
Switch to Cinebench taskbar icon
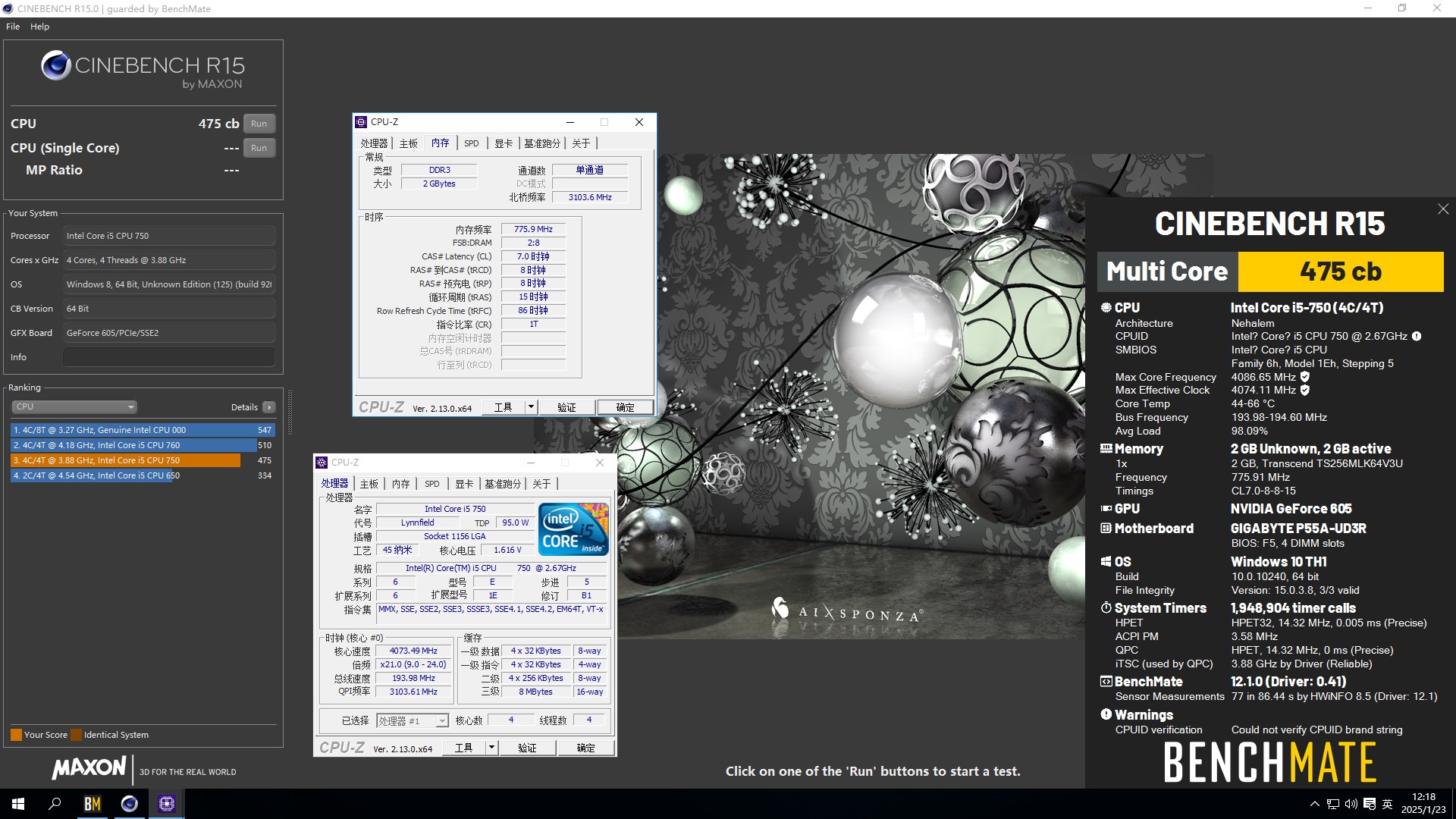[130, 804]
